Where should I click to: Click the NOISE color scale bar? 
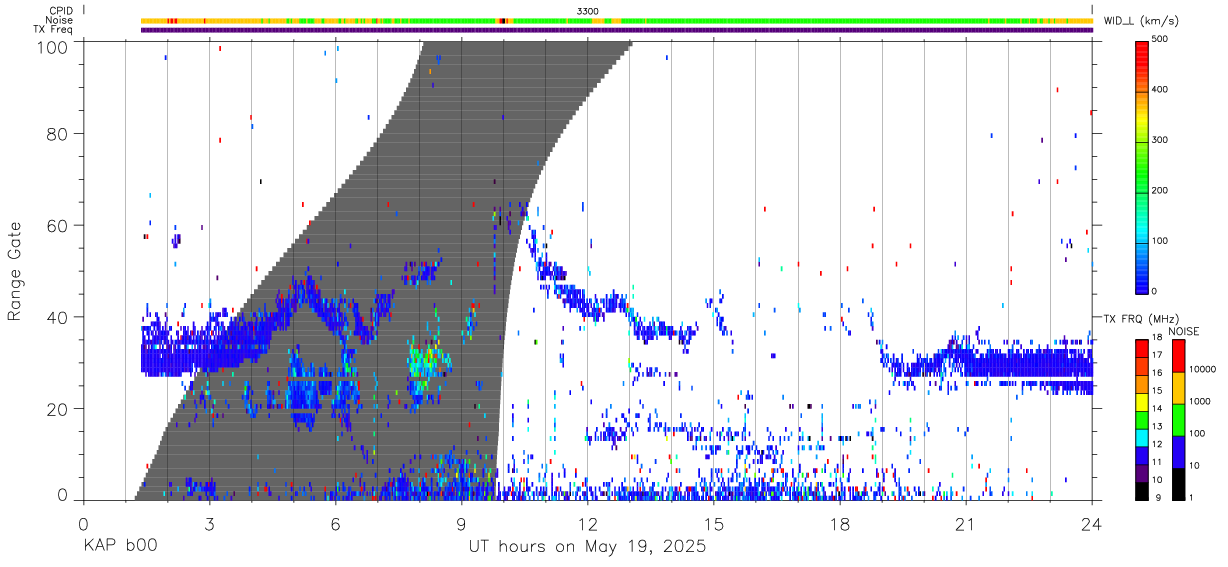click(1179, 419)
